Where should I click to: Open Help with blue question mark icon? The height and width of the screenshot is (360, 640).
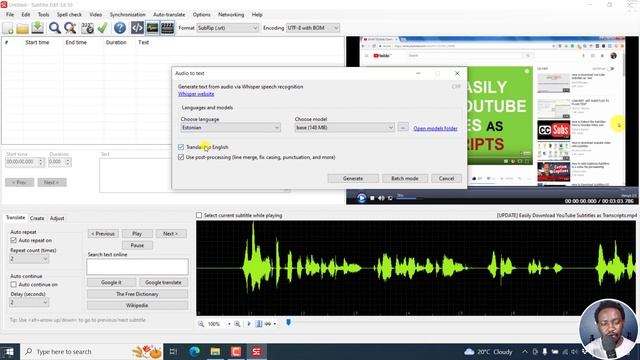(x=120, y=28)
